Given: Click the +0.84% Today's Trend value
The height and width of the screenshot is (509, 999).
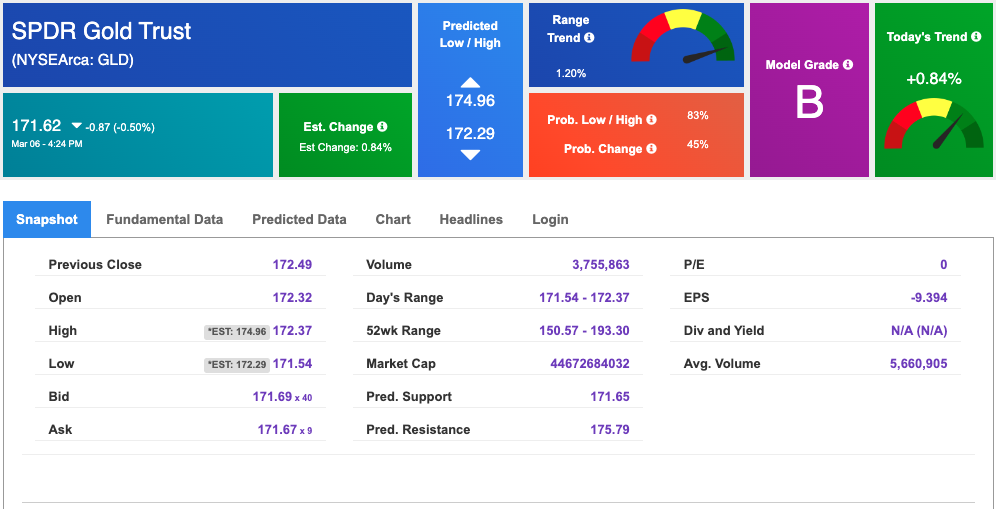Looking at the screenshot, I should pyautogui.click(x=933, y=79).
